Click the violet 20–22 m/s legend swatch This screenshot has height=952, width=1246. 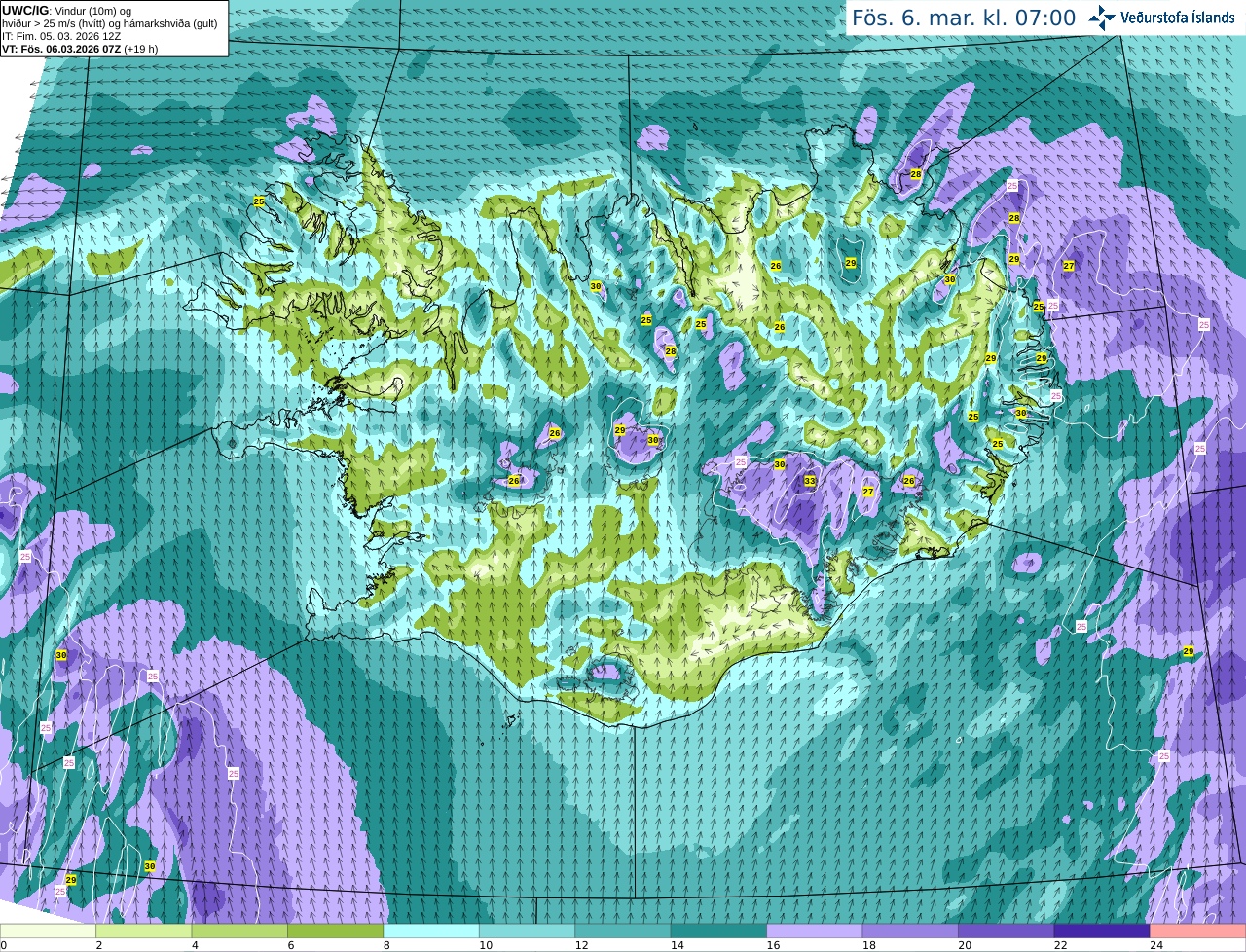1007,931
